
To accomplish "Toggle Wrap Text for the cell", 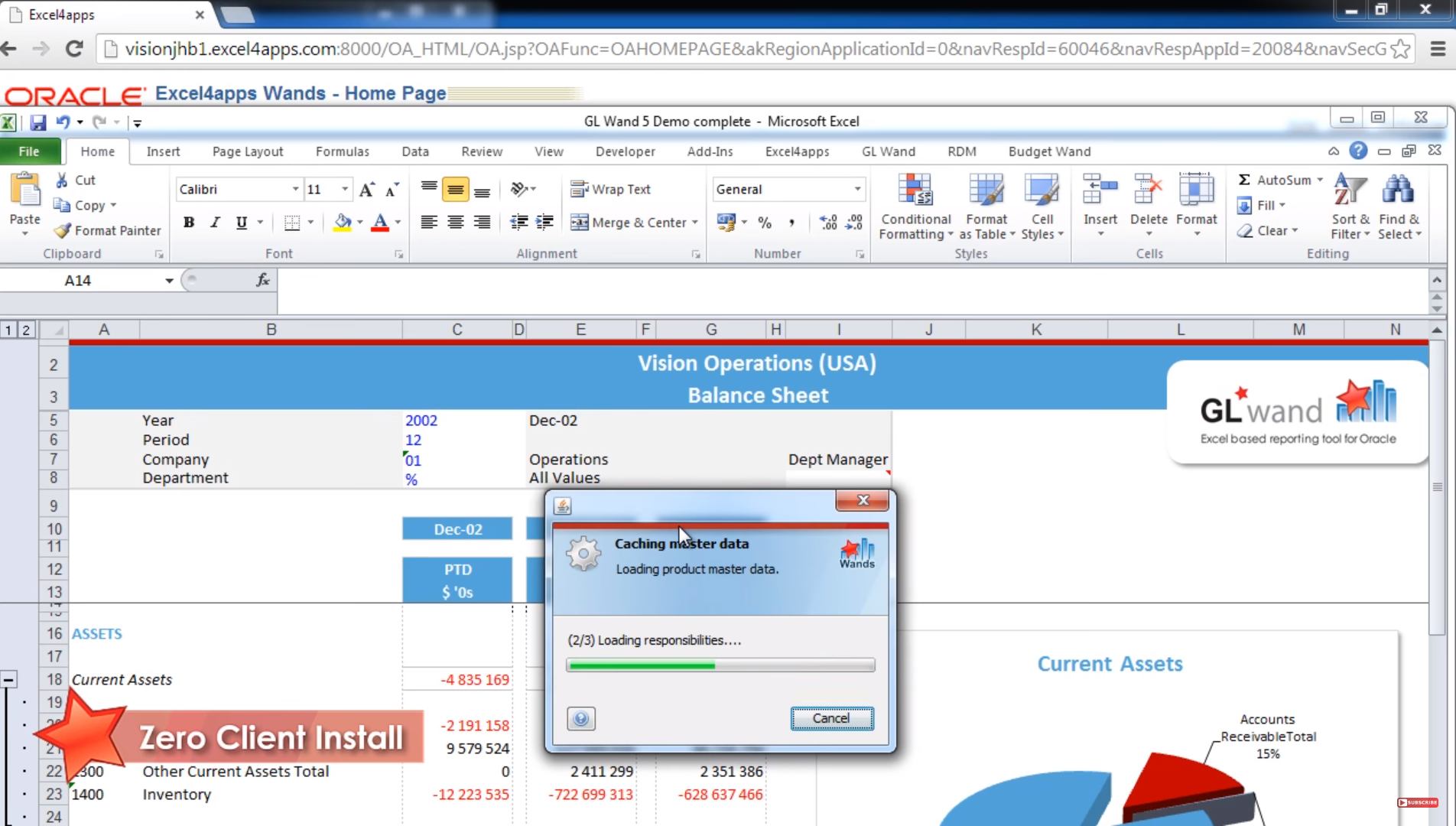I will 611,189.
